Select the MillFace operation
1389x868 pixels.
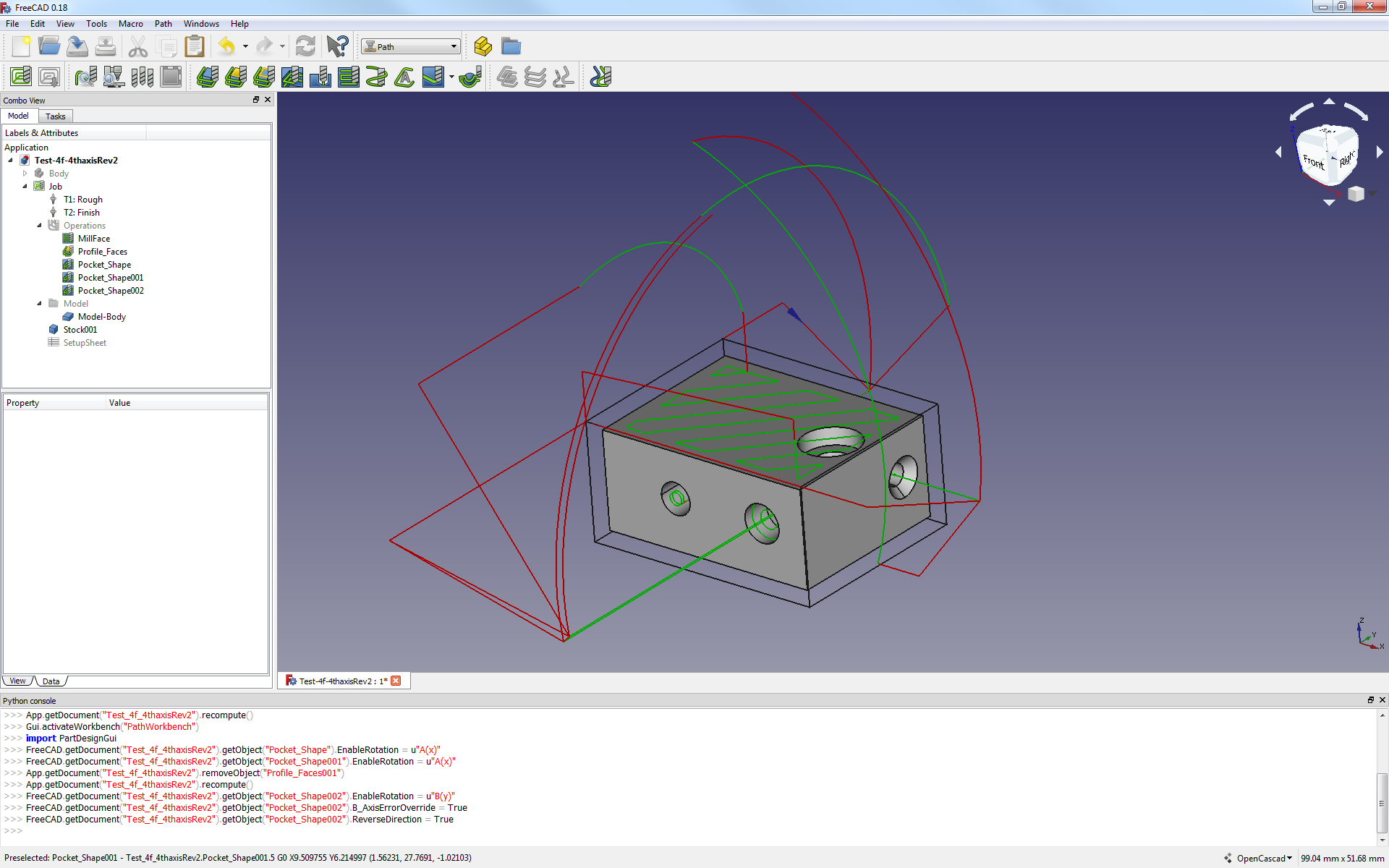coord(94,239)
